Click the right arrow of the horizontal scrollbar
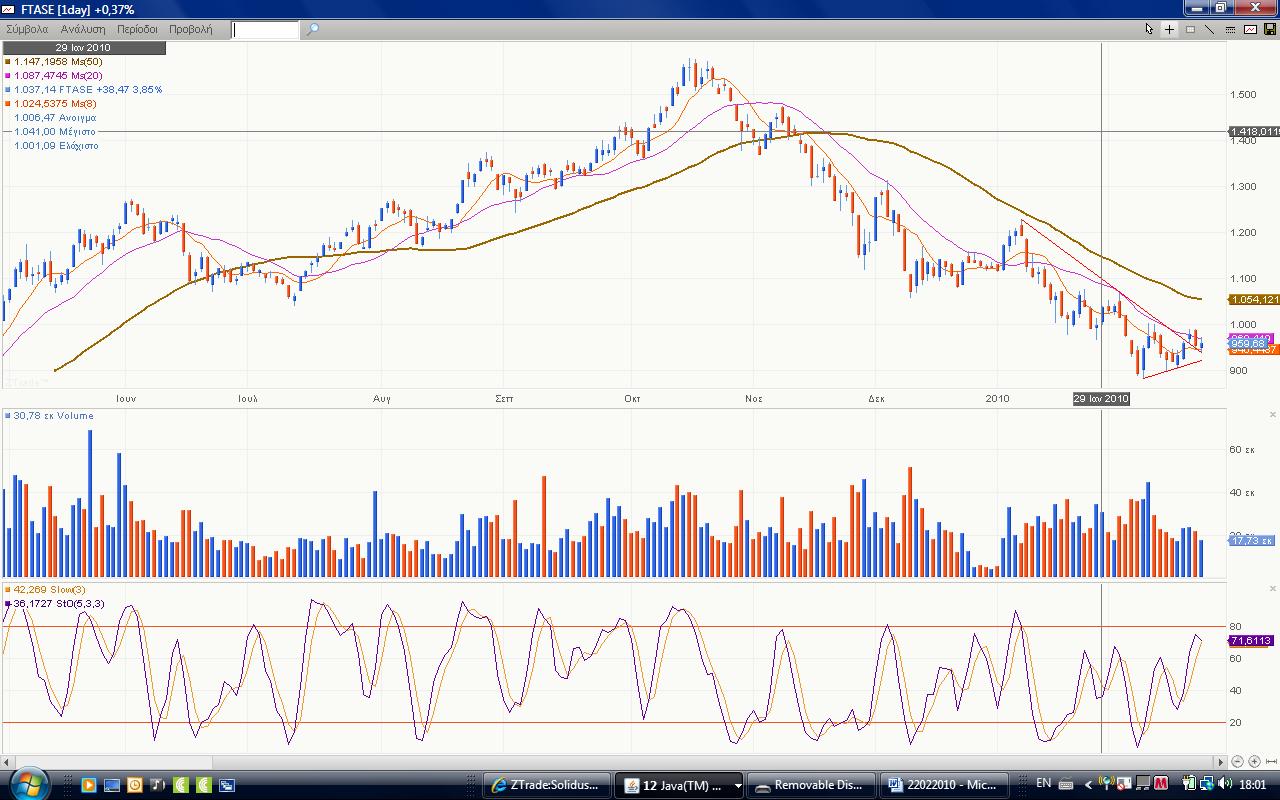This screenshot has width=1280, height=800. (x=1220, y=762)
